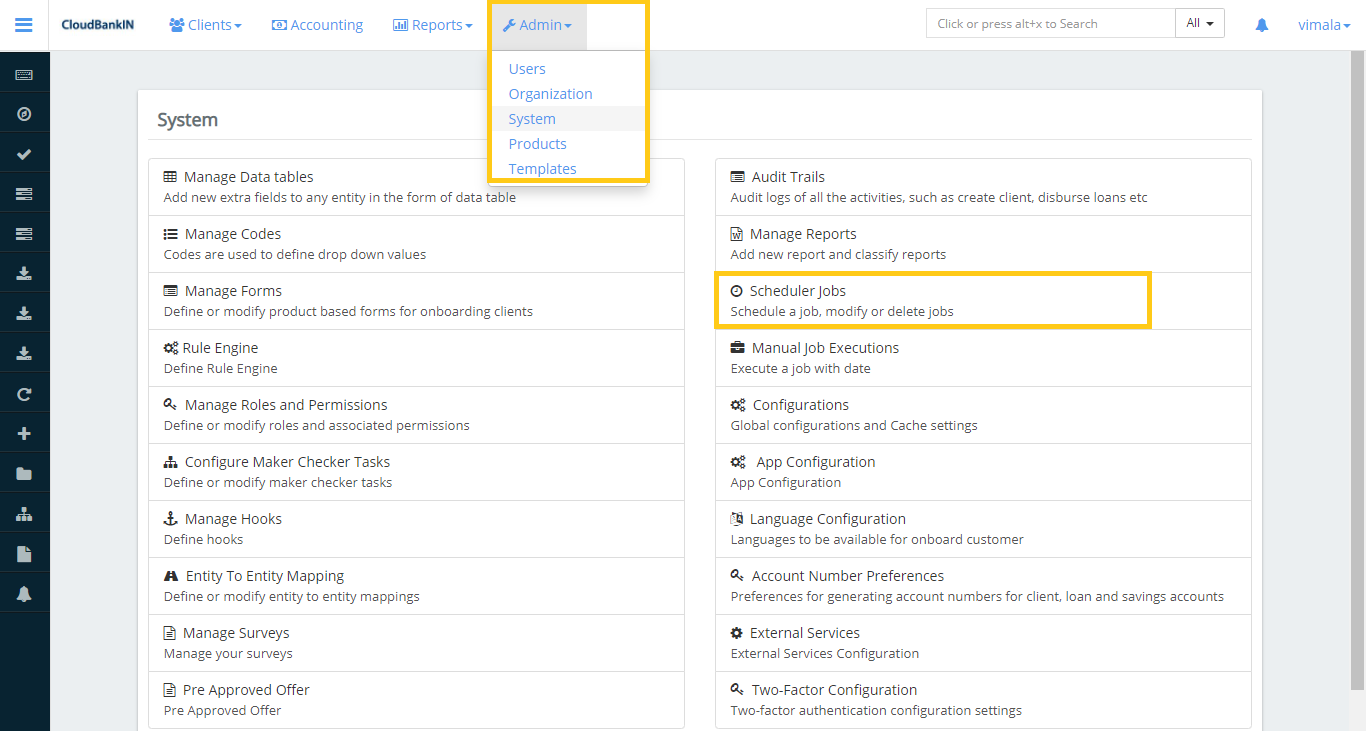This screenshot has width=1366, height=731.
Task: Open the Clients dropdown menu
Action: coord(205,25)
